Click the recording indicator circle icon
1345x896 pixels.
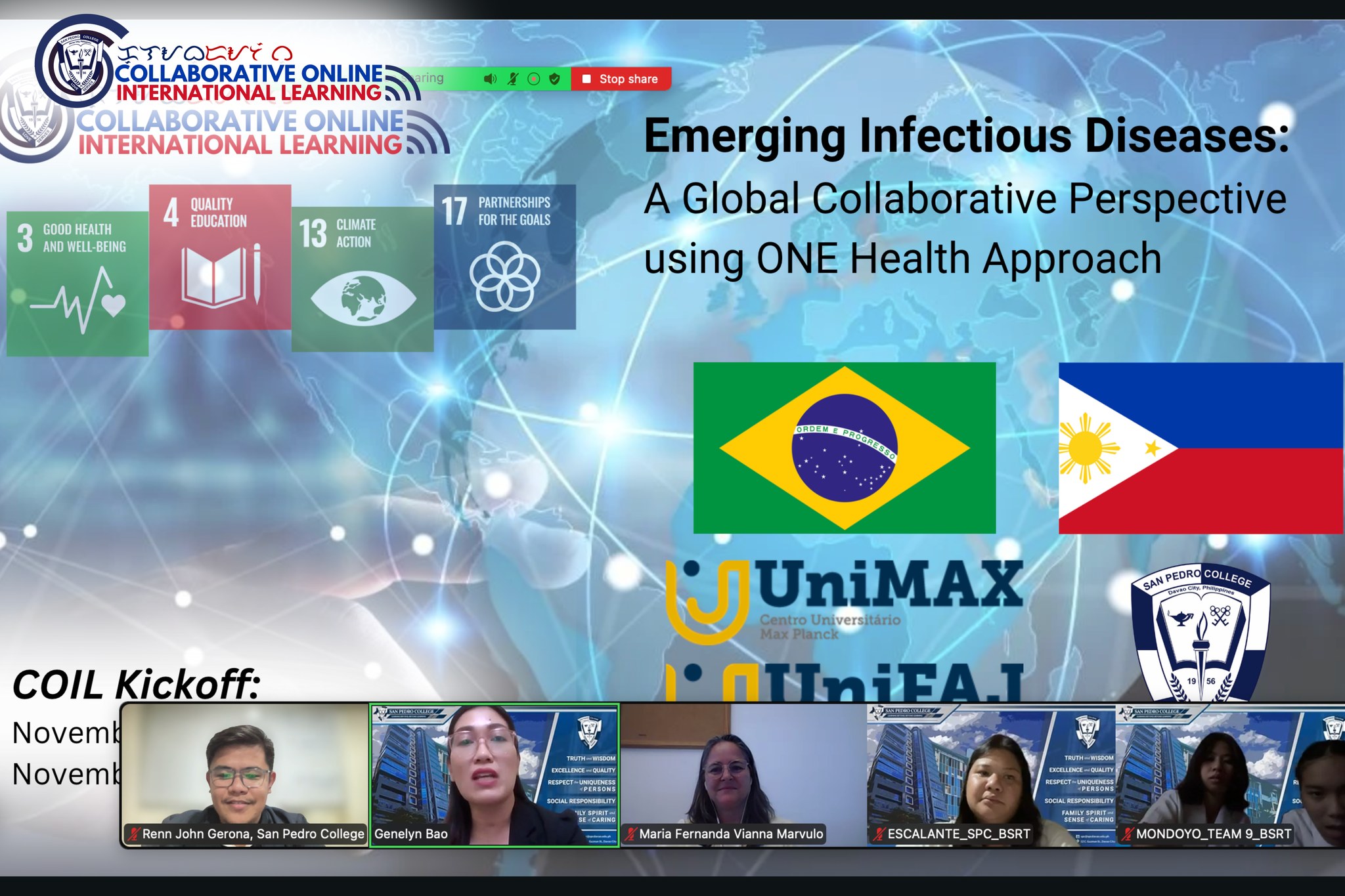point(534,79)
